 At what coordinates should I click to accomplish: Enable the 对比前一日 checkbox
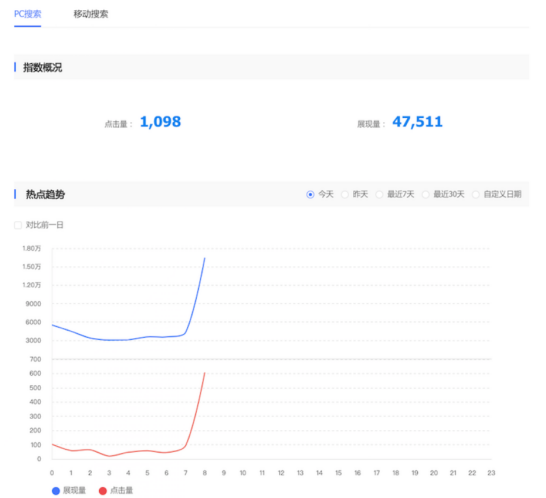18,225
